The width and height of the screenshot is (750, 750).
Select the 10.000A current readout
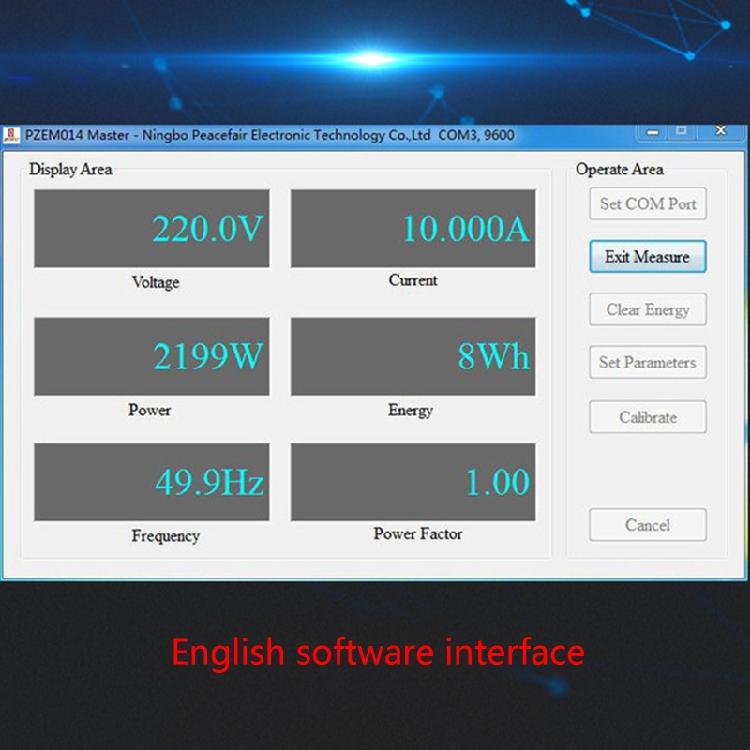tap(412, 229)
